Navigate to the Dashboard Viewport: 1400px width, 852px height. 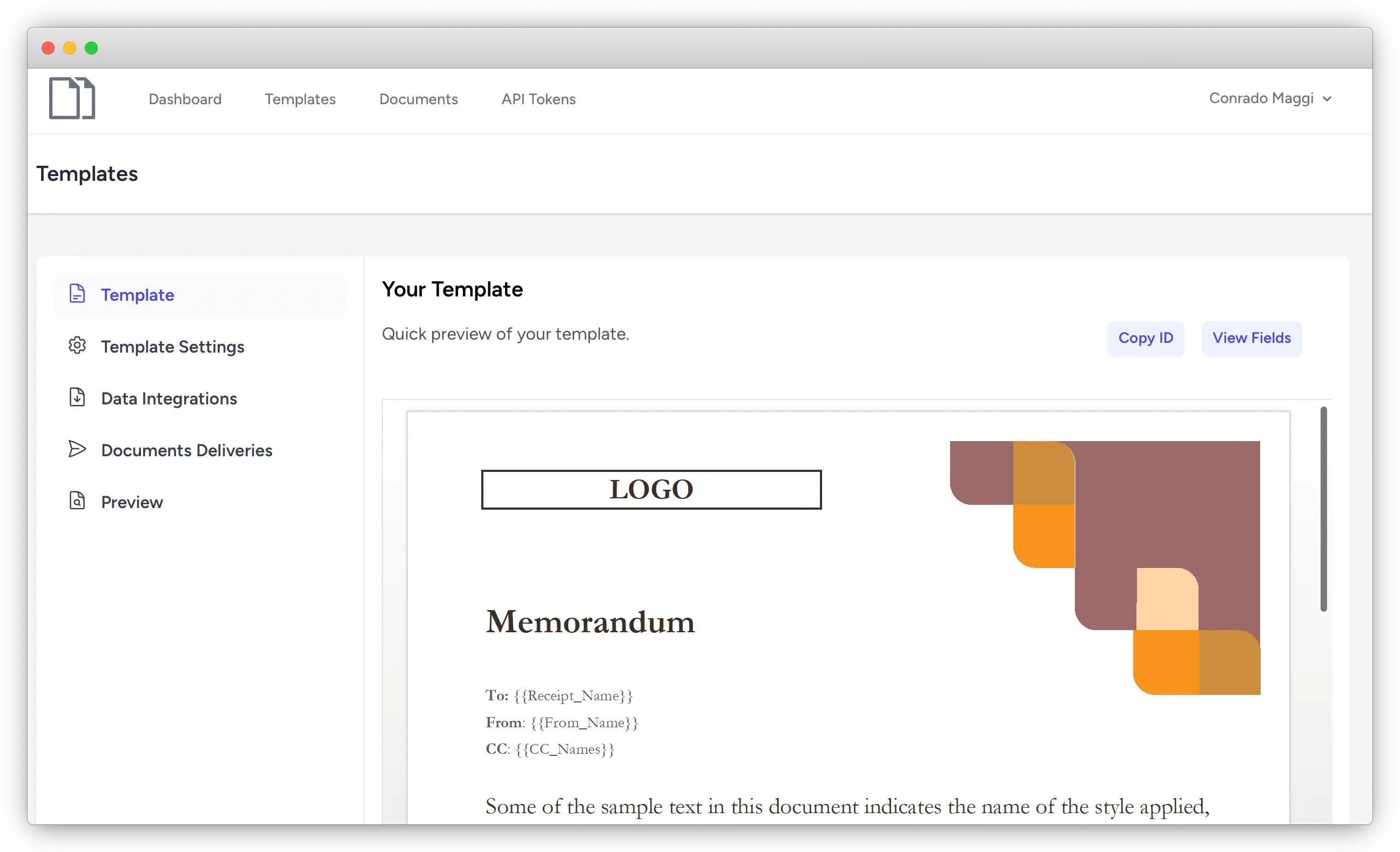185,99
